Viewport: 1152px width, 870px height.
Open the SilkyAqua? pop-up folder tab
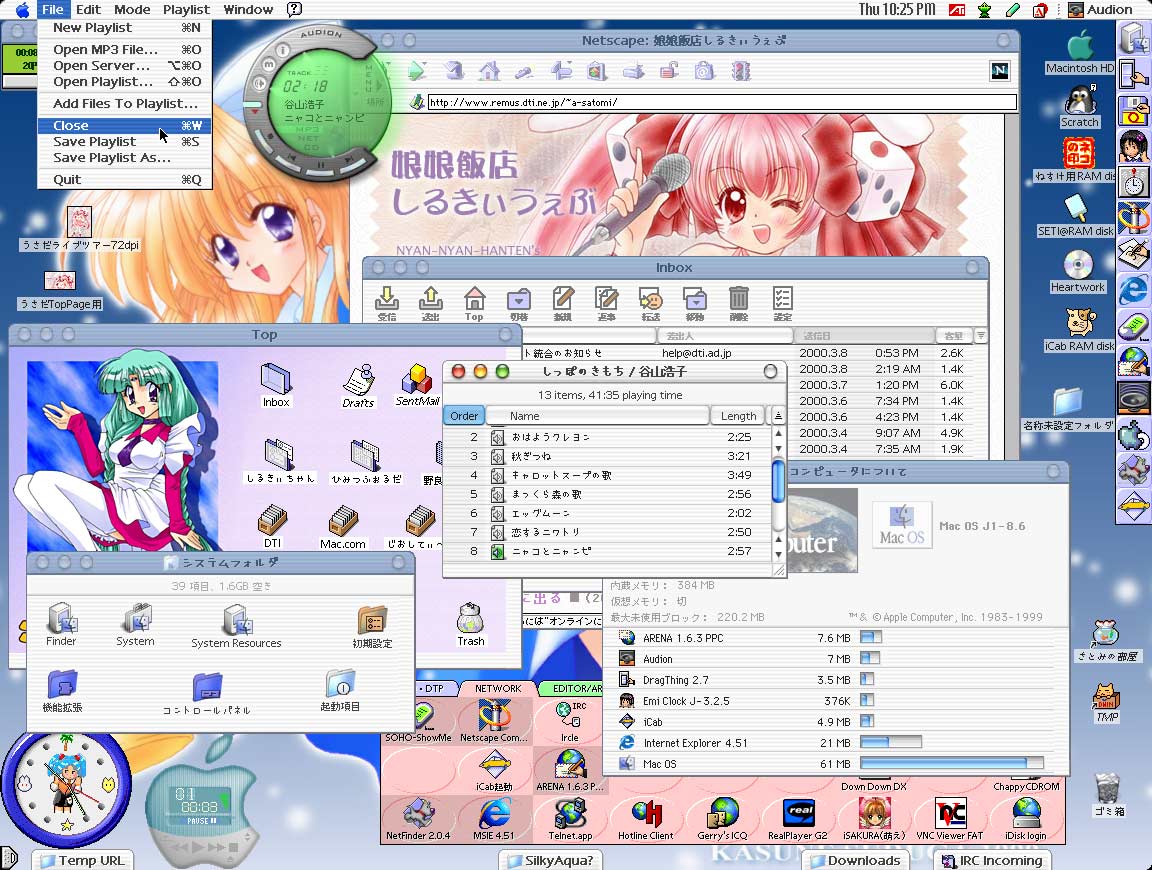click(550, 860)
